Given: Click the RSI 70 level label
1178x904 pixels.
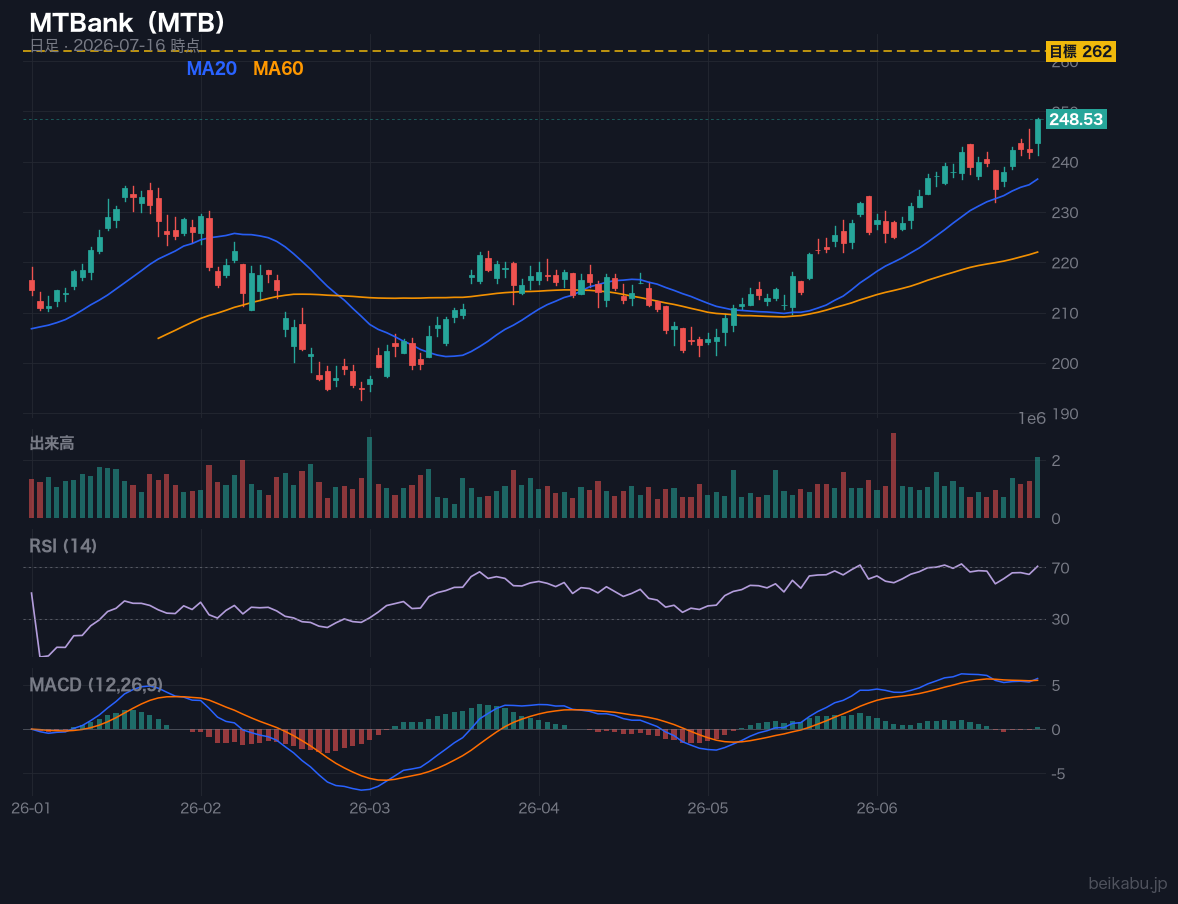Looking at the screenshot, I should (1060, 568).
